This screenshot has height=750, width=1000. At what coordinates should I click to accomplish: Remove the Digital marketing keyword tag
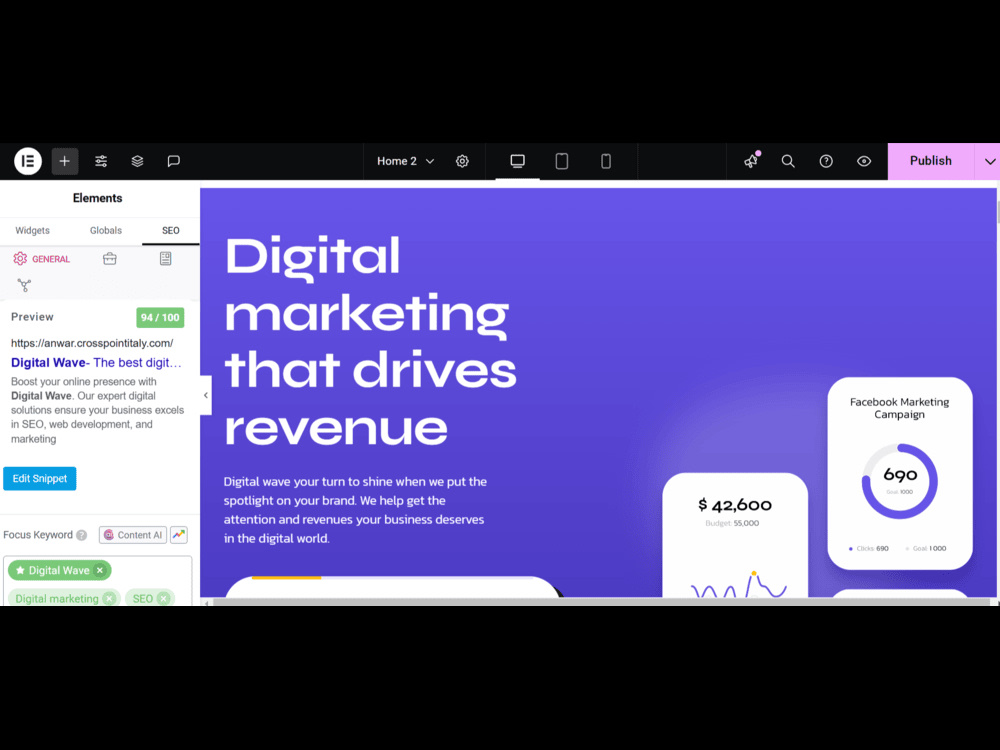pos(110,598)
